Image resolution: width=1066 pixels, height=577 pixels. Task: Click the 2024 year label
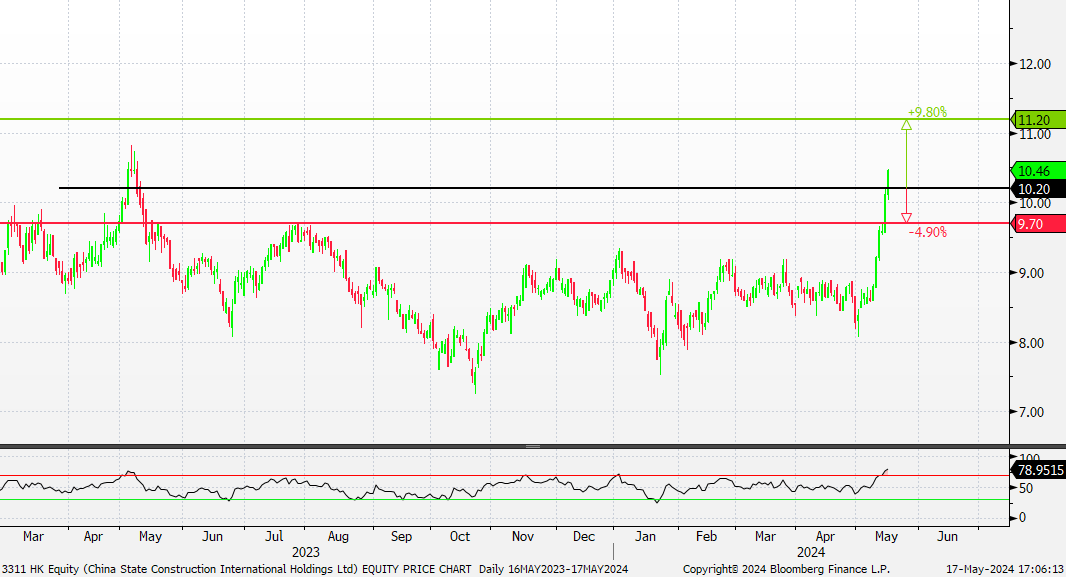coord(811,553)
